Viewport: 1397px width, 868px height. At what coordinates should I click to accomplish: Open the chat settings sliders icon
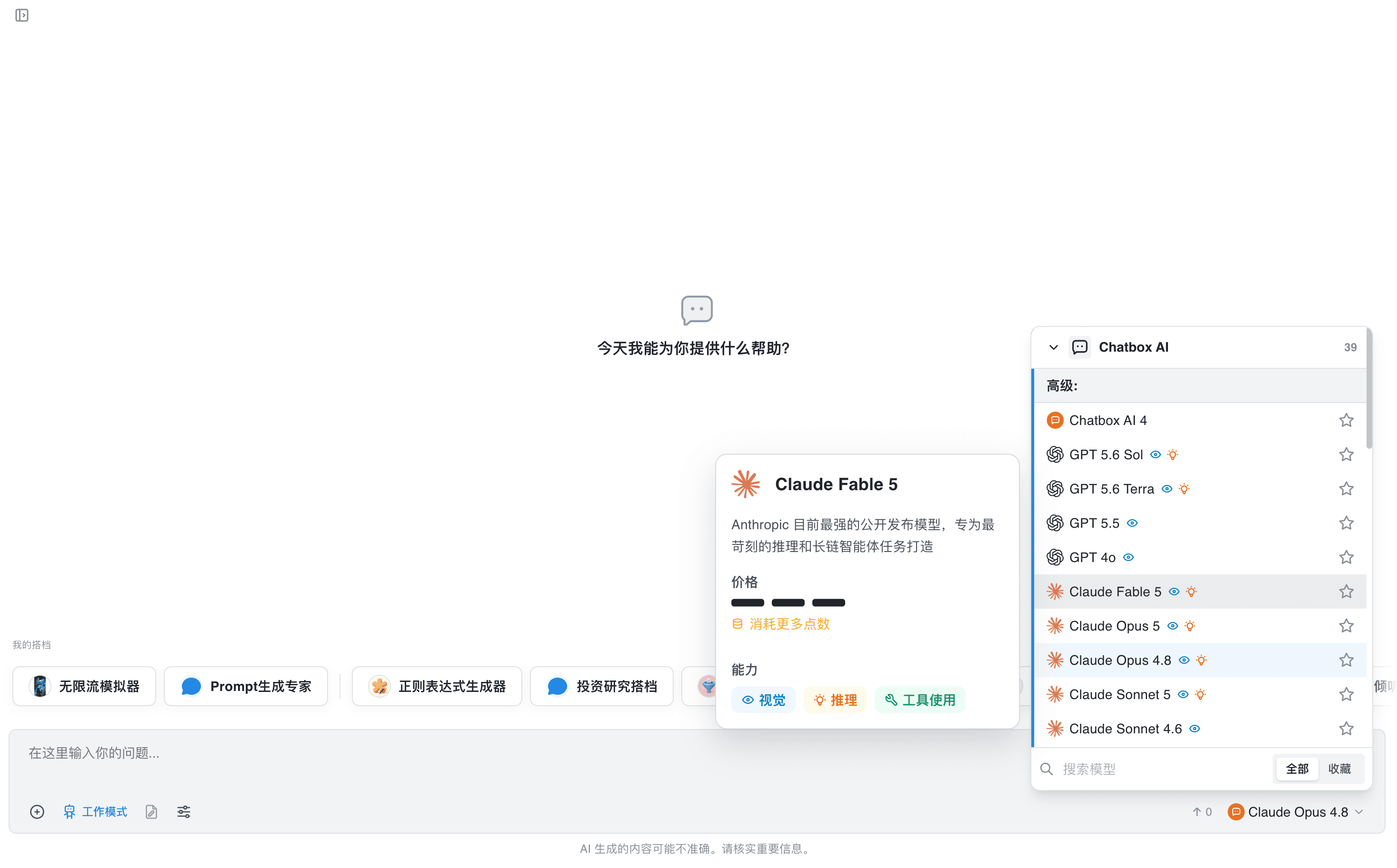[x=184, y=812]
